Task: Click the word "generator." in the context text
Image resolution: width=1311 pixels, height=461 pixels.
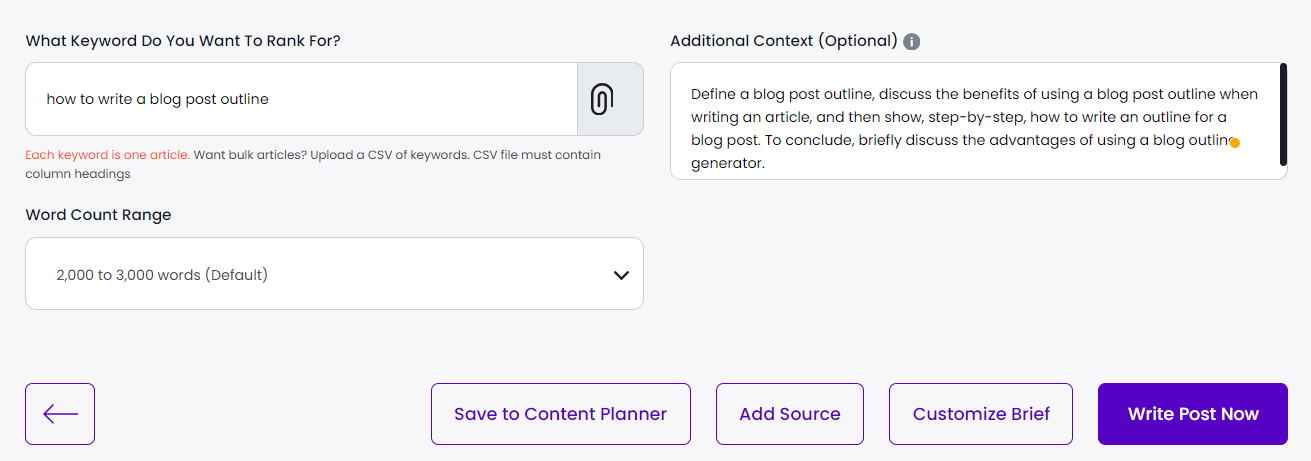Action: point(728,163)
